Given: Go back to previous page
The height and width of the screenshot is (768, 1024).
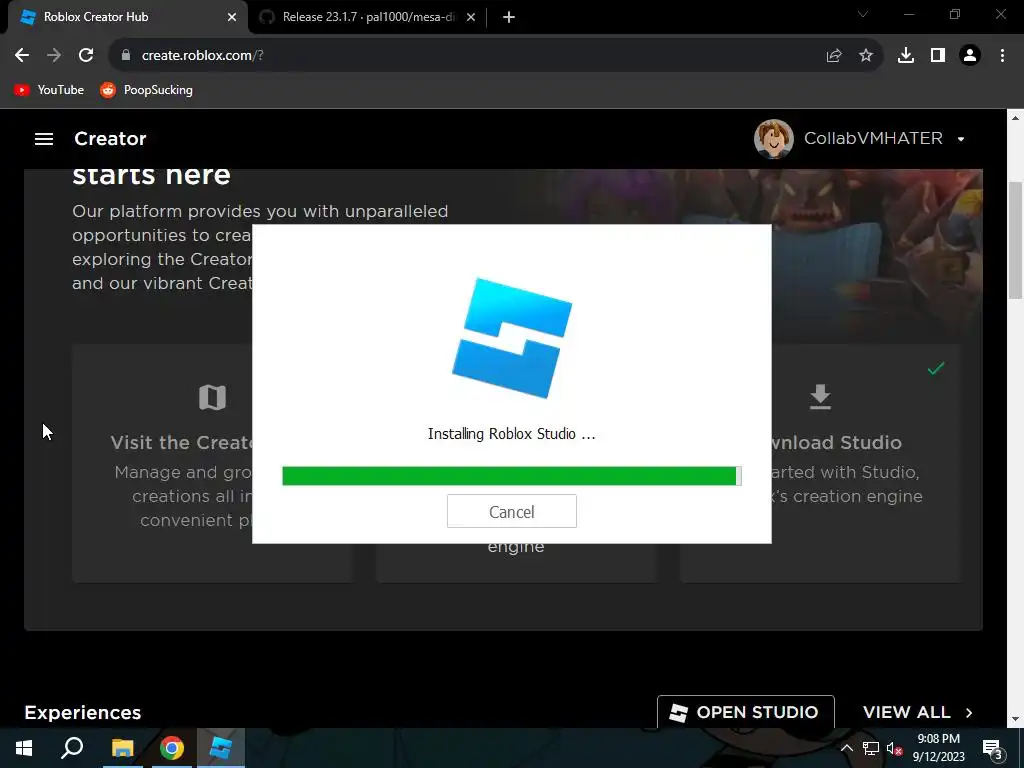Looking at the screenshot, I should tap(22, 56).
